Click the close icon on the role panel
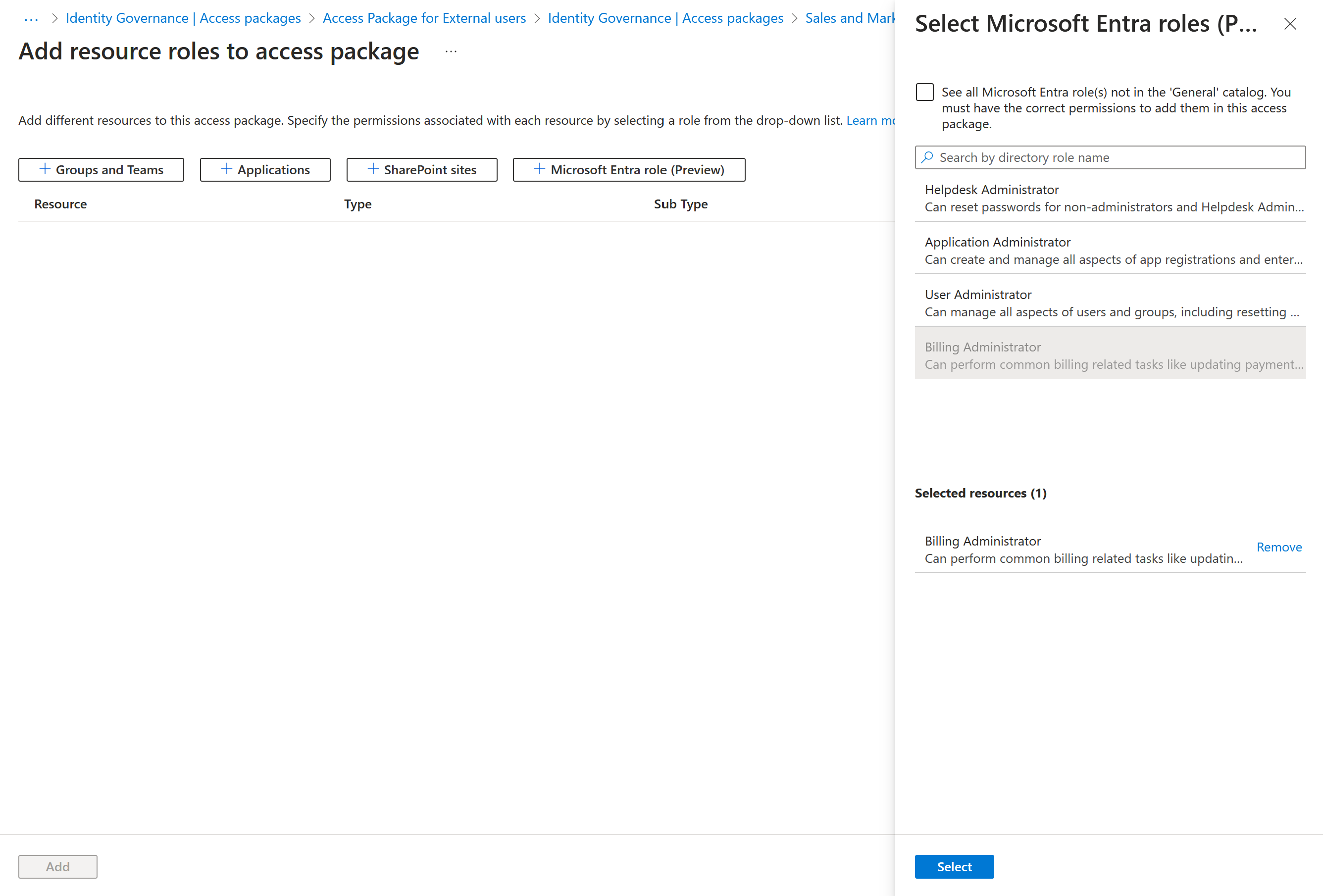The width and height of the screenshot is (1323, 896). tap(1291, 24)
